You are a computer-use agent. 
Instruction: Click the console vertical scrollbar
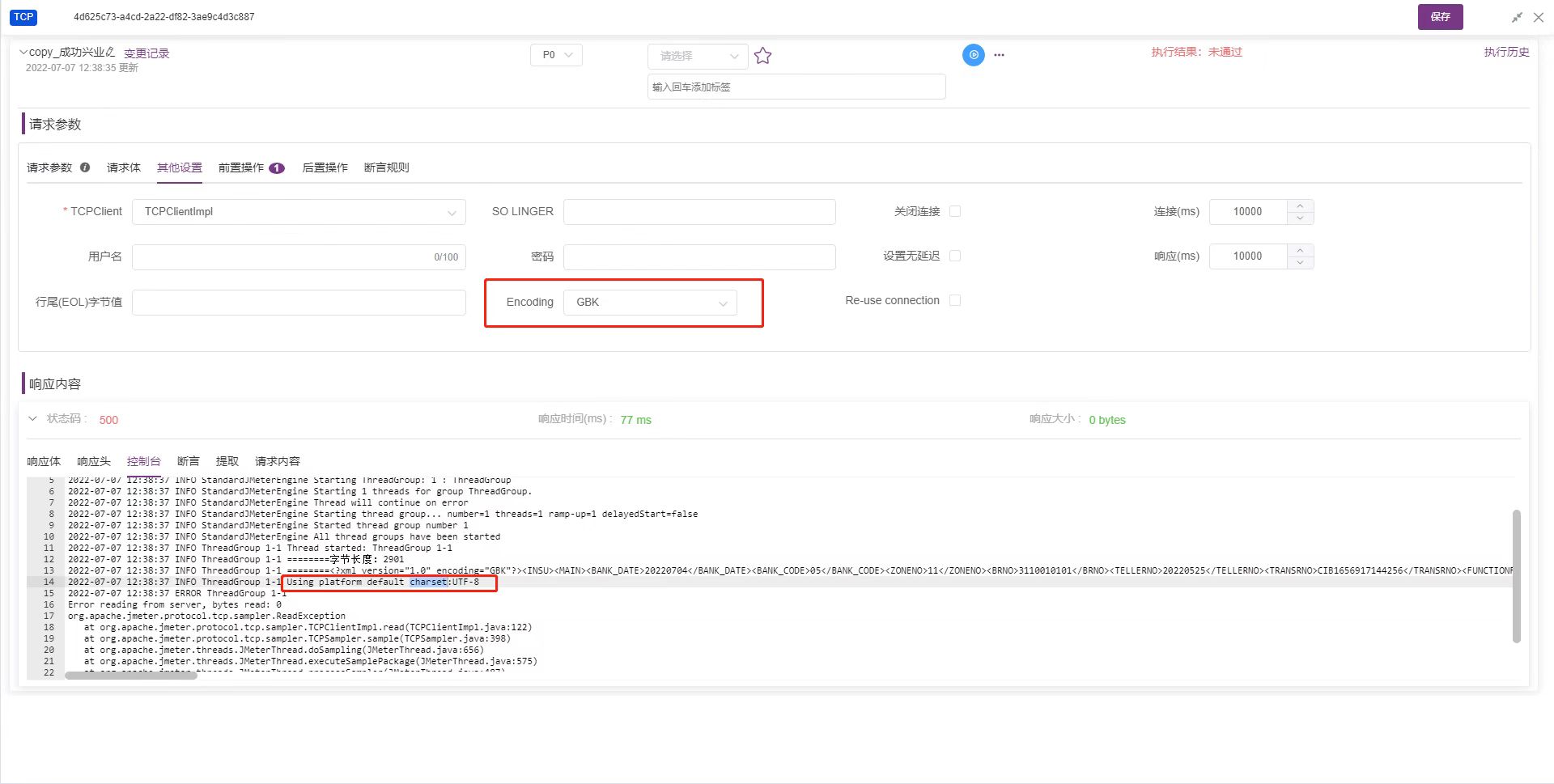coord(1516,576)
